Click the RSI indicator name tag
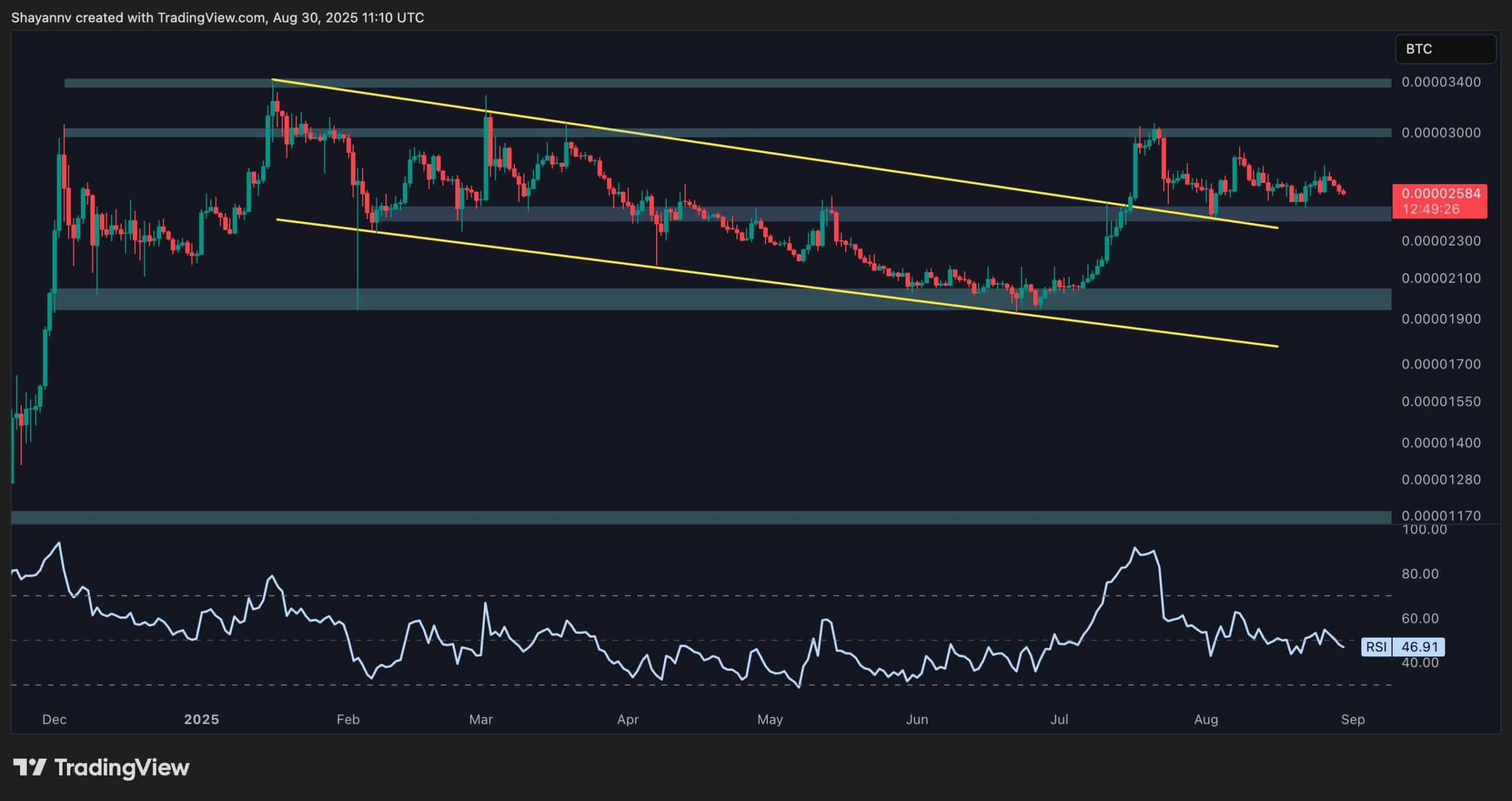This screenshot has height=801, width=1512. [x=1376, y=647]
